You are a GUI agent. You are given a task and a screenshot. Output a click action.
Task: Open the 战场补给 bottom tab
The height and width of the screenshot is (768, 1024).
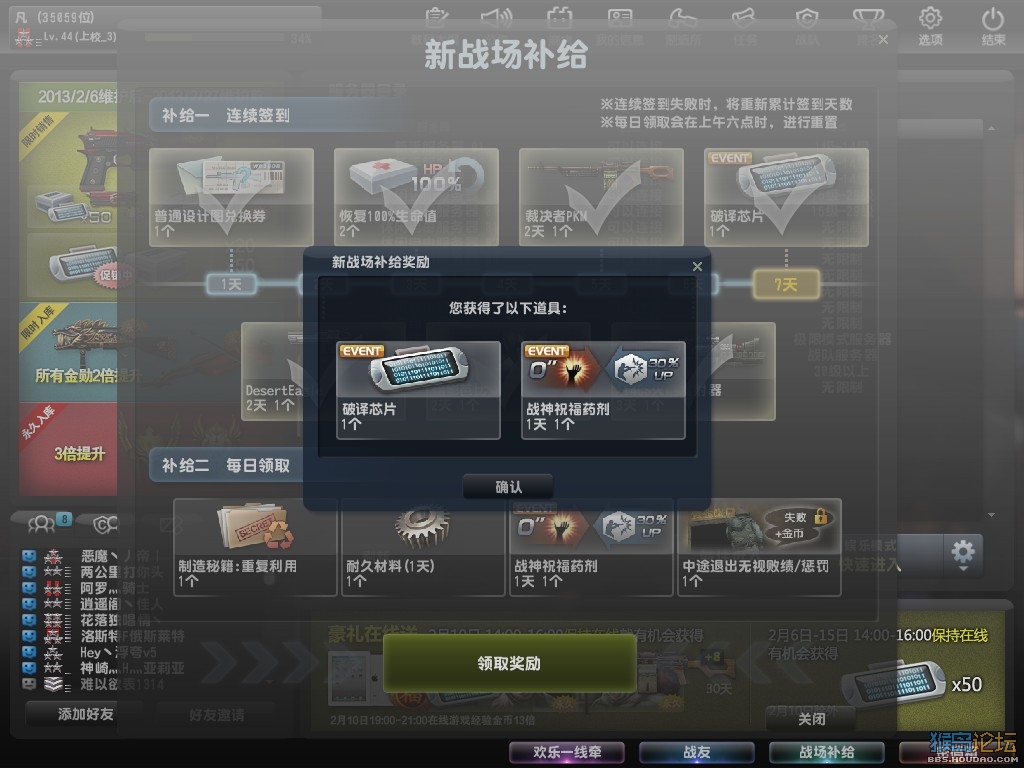click(826, 752)
